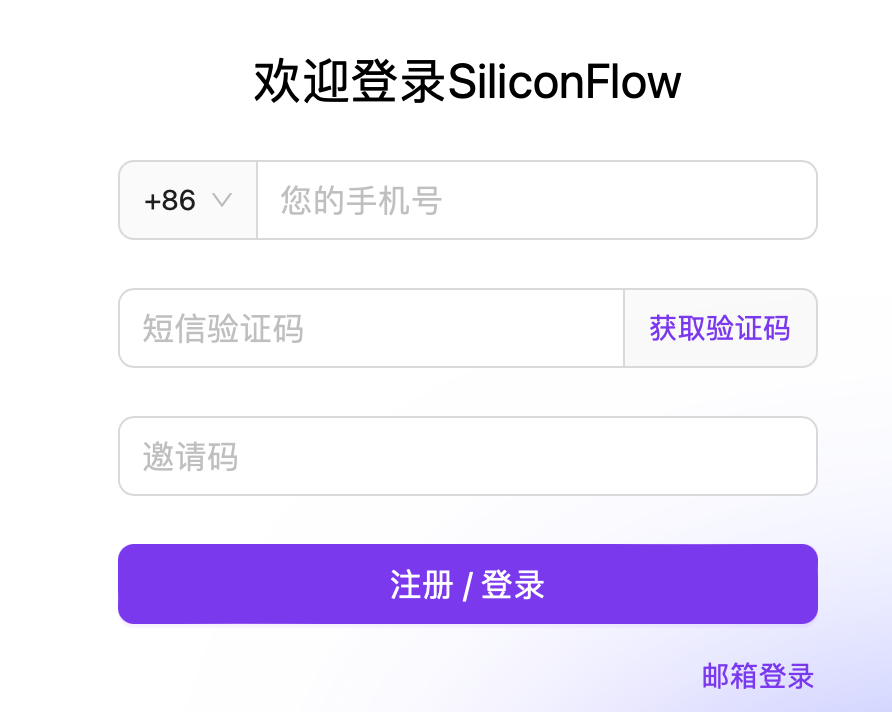892x712 pixels.
Task: Activate the SMS verification code box
Action: pos(370,328)
